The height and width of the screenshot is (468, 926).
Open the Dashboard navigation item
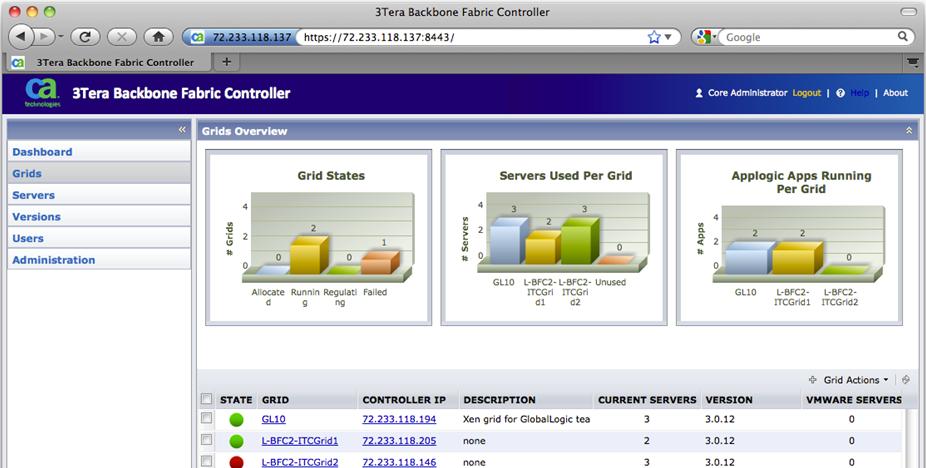point(99,152)
